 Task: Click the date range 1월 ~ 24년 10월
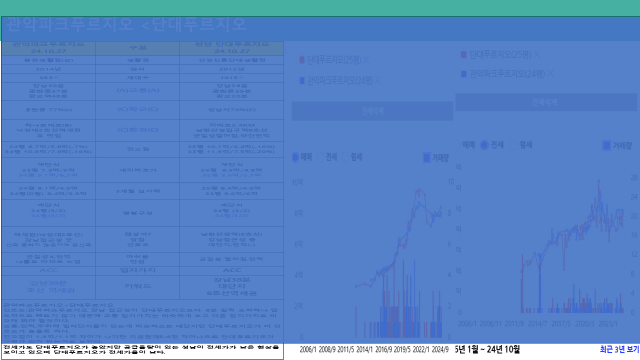click(493, 349)
